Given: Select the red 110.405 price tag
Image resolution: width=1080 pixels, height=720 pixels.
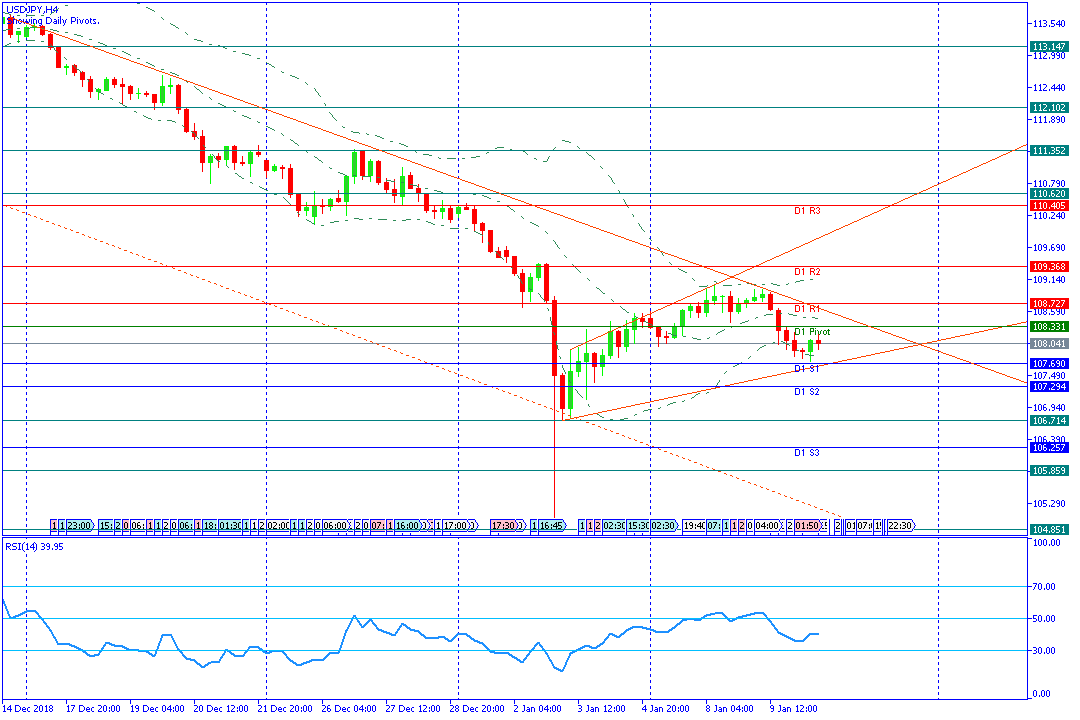Looking at the screenshot, I should click(x=1048, y=206).
